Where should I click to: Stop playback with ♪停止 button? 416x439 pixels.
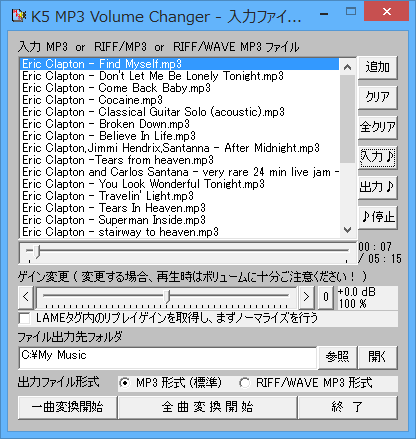pos(378,217)
